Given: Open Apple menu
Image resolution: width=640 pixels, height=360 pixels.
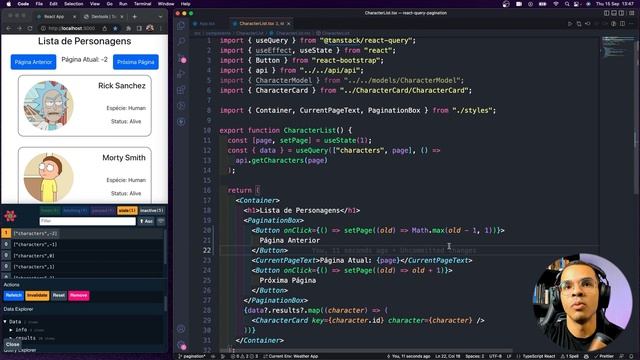Looking at the screenshot, I should tap(9, 4).
